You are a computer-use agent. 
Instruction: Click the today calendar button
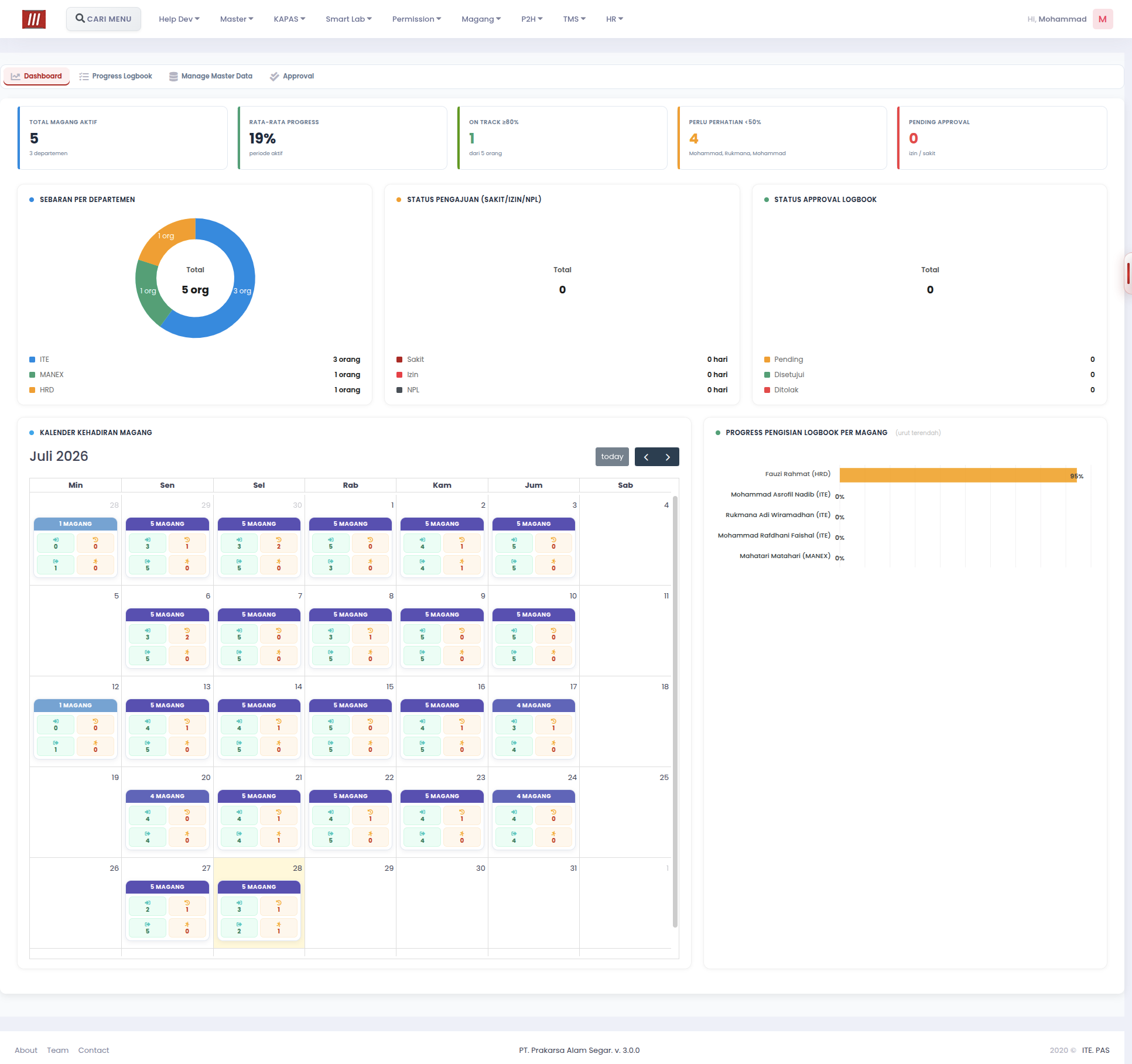612,457
